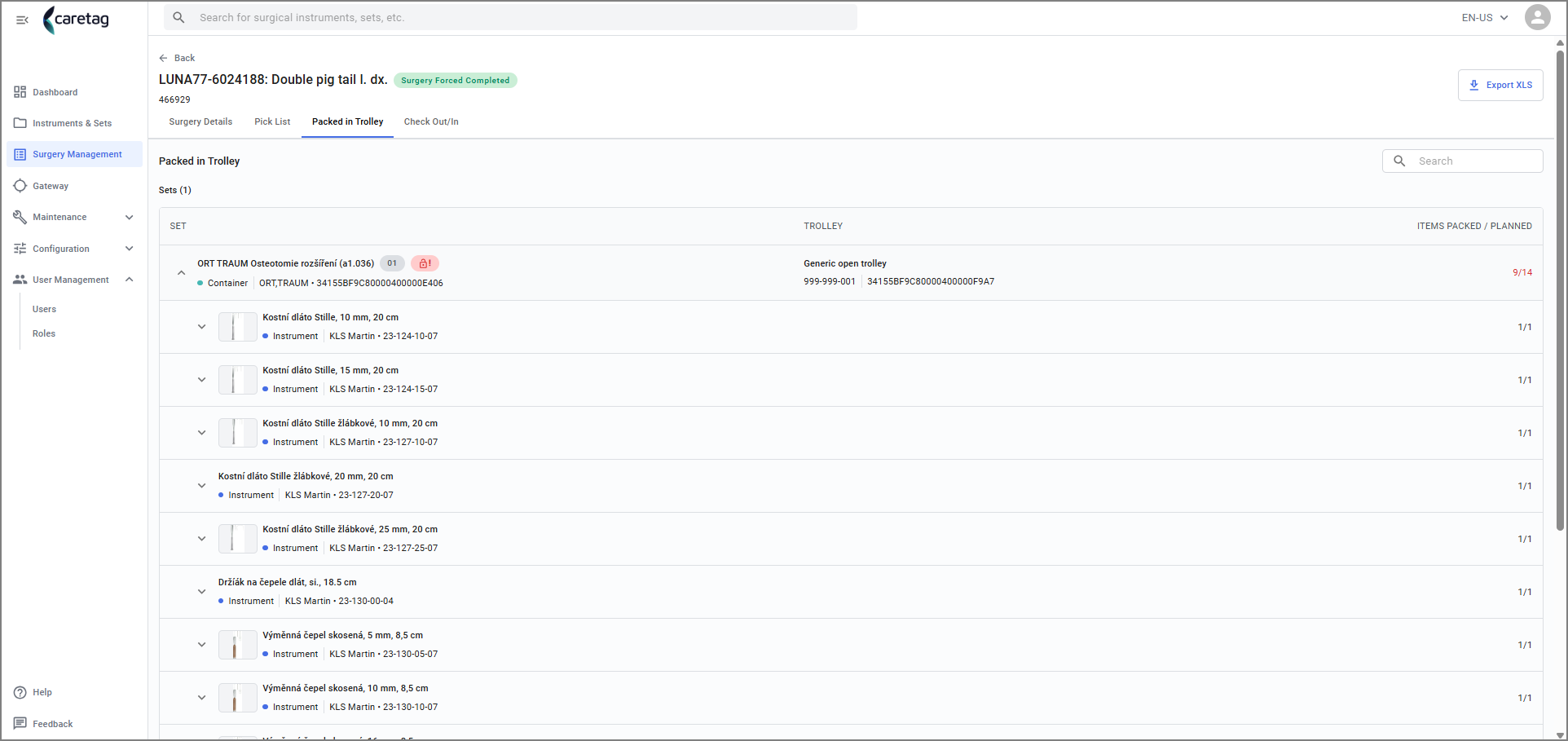Open Instruments & Sets page
Screen dimensions: 1568x741
click(x=74, y=123)
